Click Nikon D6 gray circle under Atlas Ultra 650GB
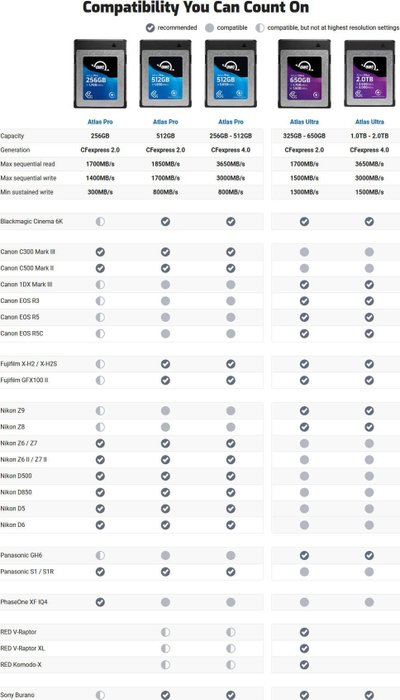The image size is (400, 700). 304,525
